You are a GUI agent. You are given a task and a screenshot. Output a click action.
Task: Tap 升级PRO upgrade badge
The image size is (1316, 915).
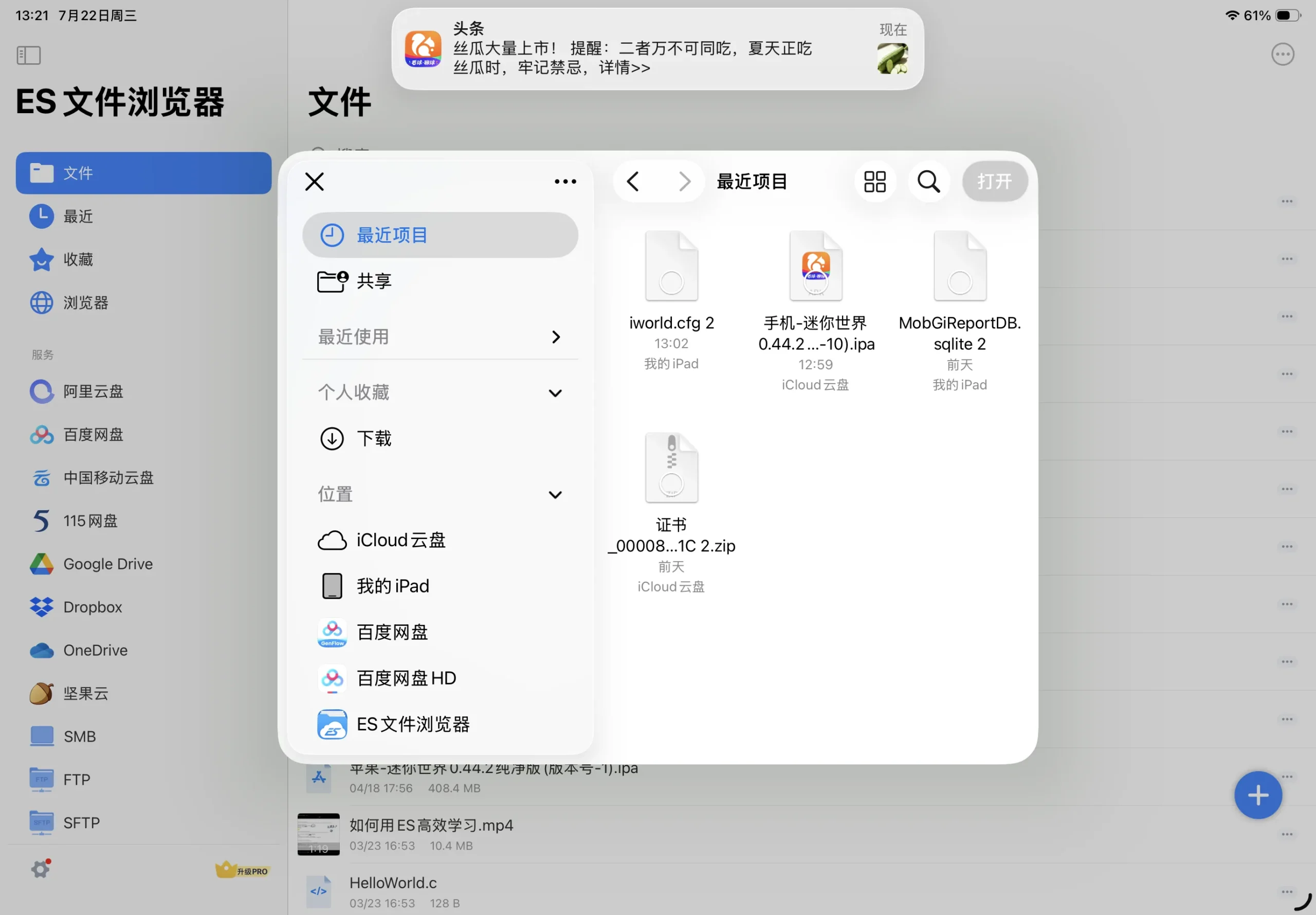[242, 870]
